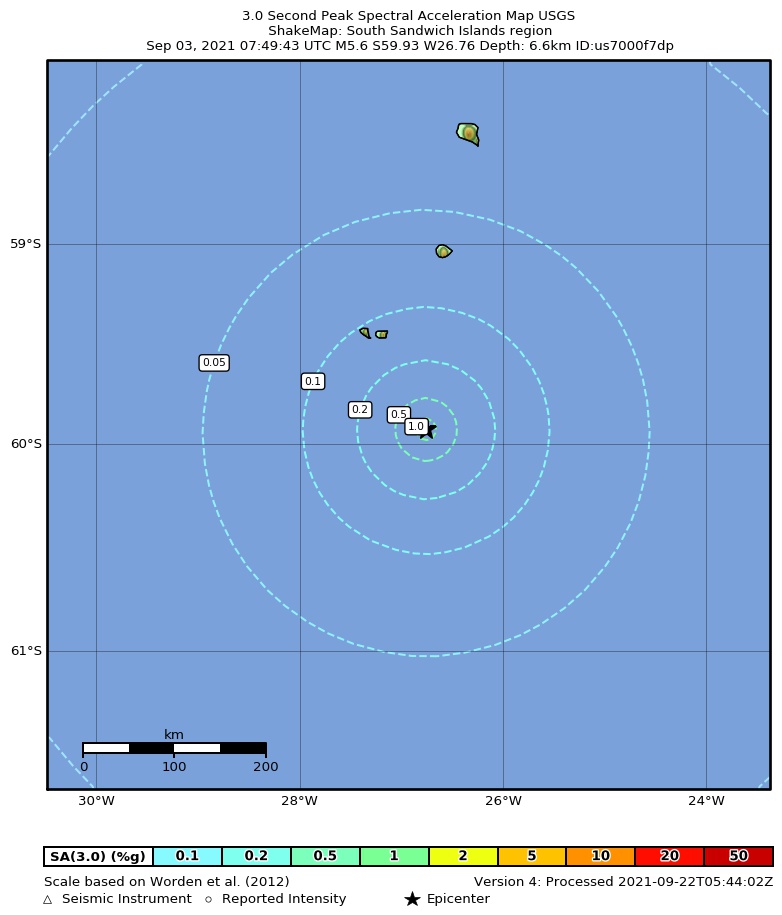
Task: Select the round island just below 59°S
Action: click(x=443, y=251)
